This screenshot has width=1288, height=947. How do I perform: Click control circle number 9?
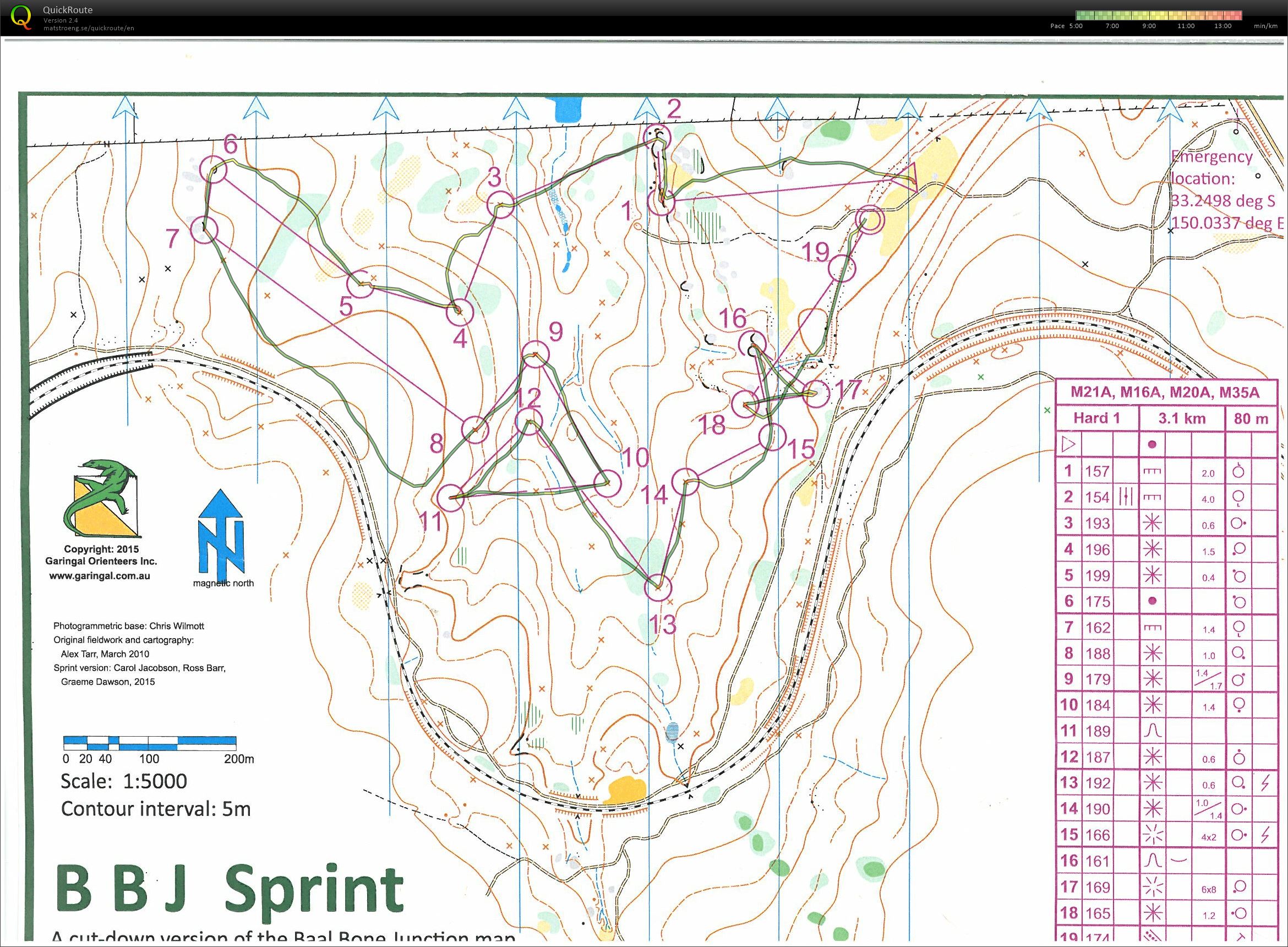click(536, 355)
